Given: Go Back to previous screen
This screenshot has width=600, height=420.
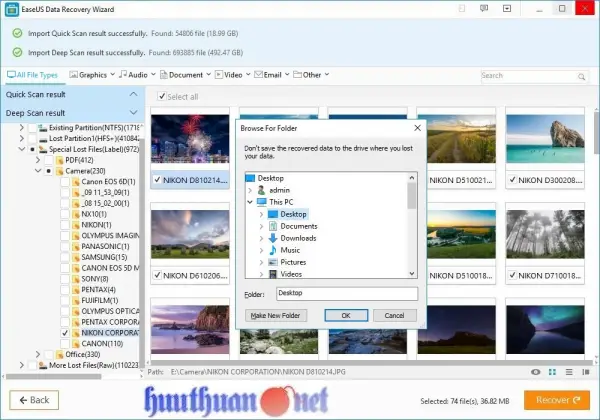Looking at the screenshot, I should click(34, 400).
